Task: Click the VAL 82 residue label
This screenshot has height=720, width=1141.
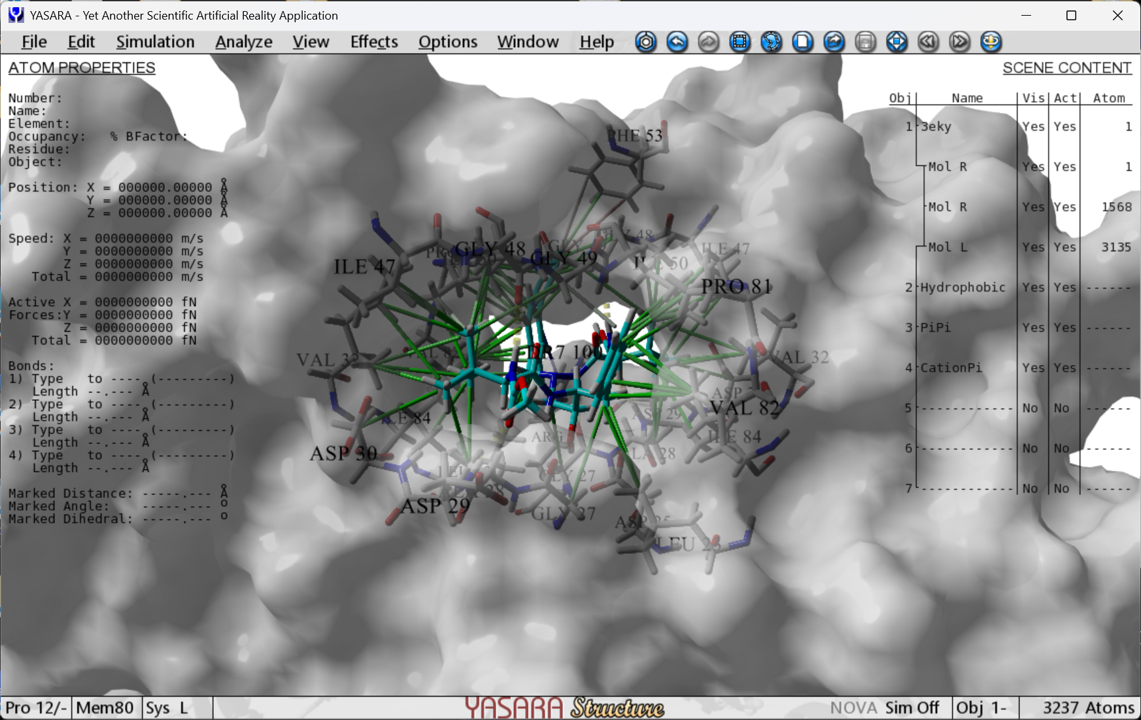Action: tap(744, 408)
